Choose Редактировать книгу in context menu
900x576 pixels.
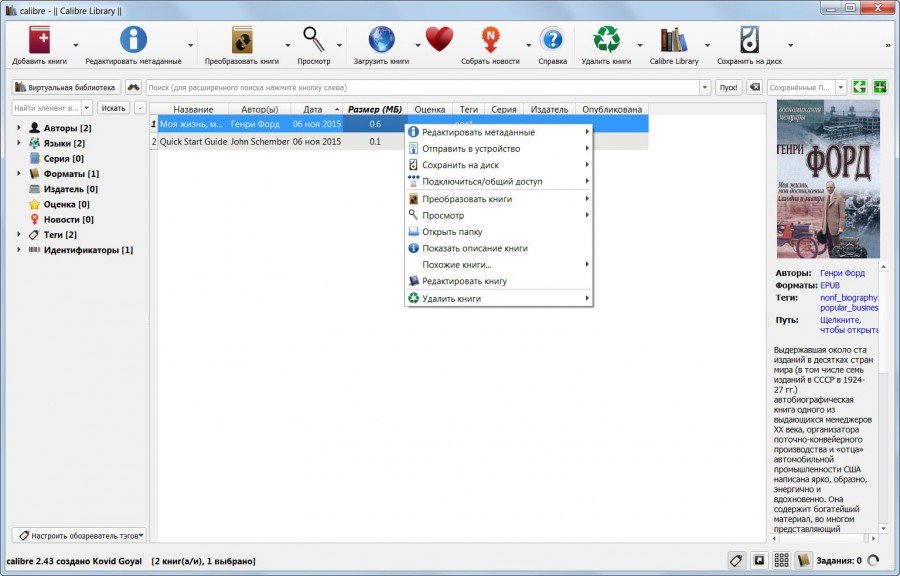pyautogui.click(x=499, y=281)
